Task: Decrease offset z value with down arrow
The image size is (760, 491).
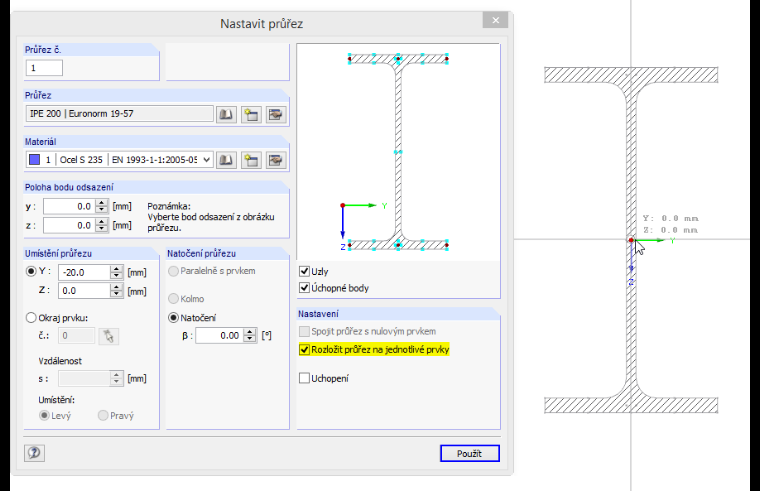Action: [x=101, y=229]
